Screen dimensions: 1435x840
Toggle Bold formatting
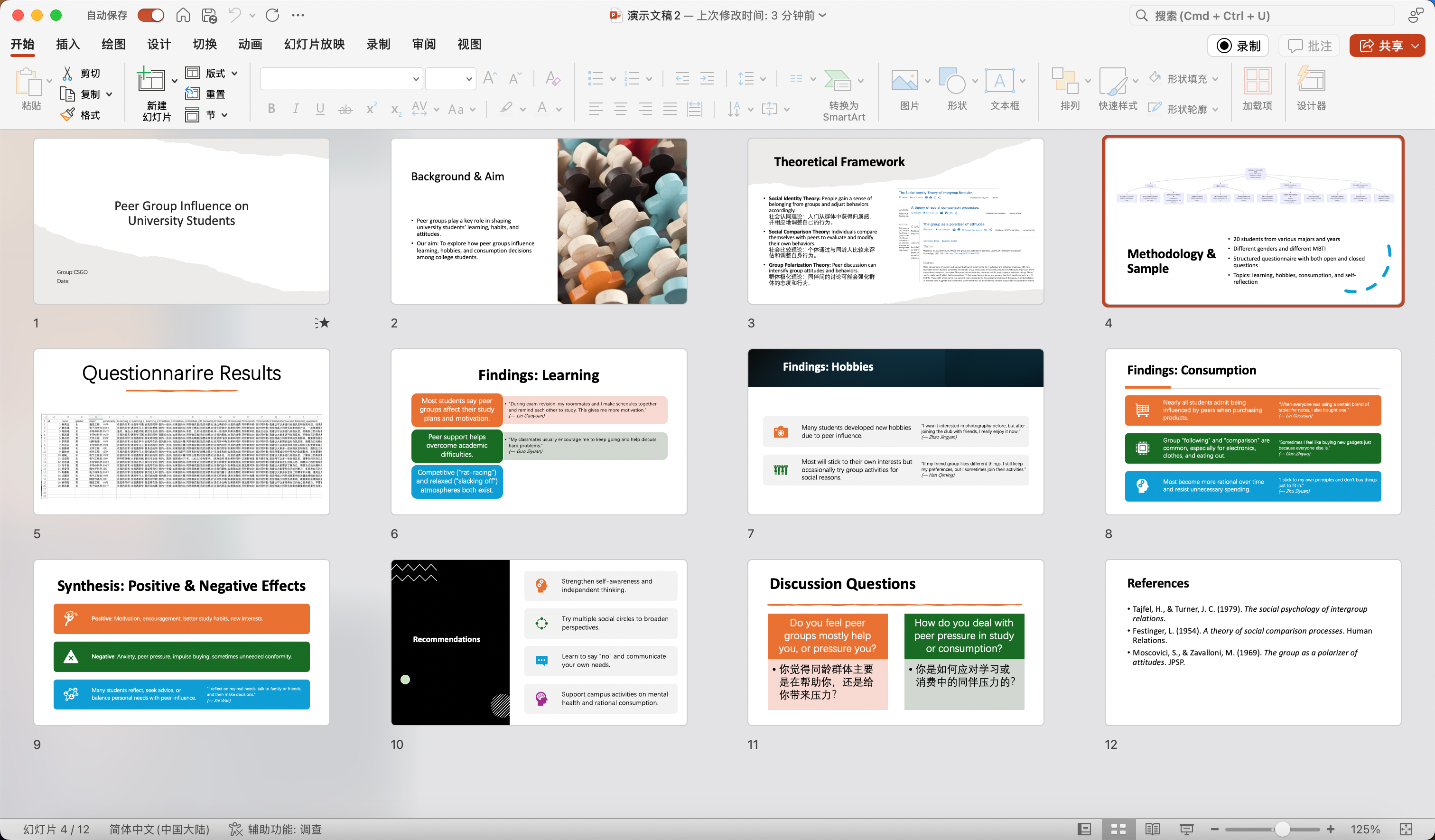click(271, 109)
